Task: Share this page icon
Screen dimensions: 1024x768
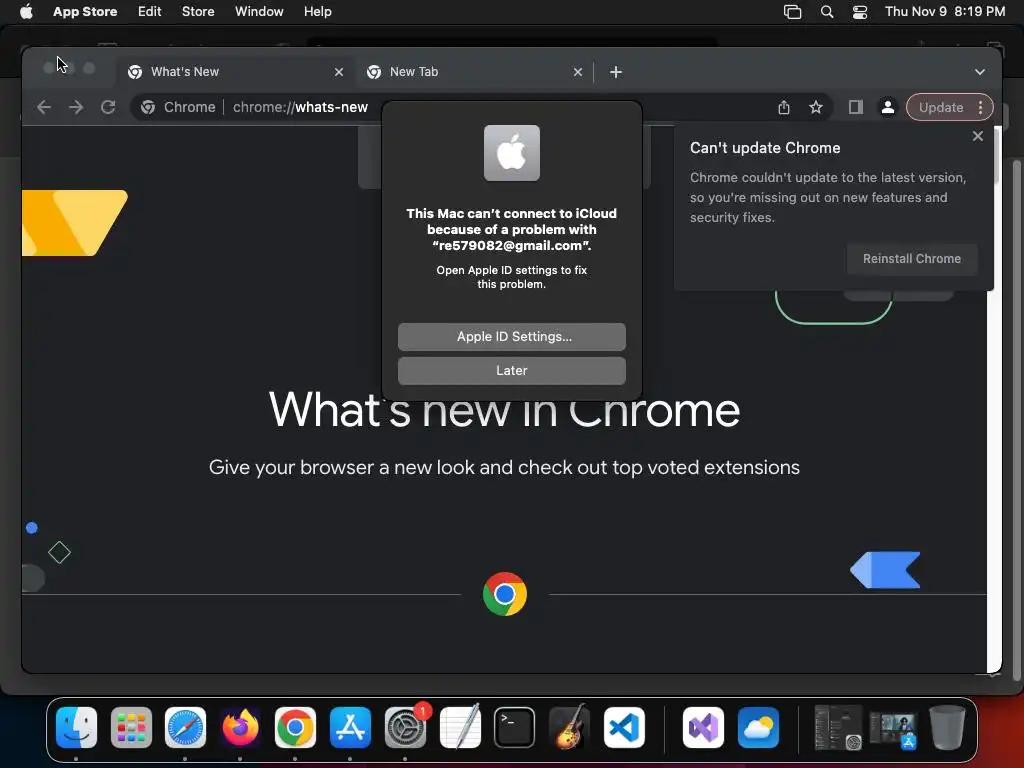Action: click(x=784, y=108)
